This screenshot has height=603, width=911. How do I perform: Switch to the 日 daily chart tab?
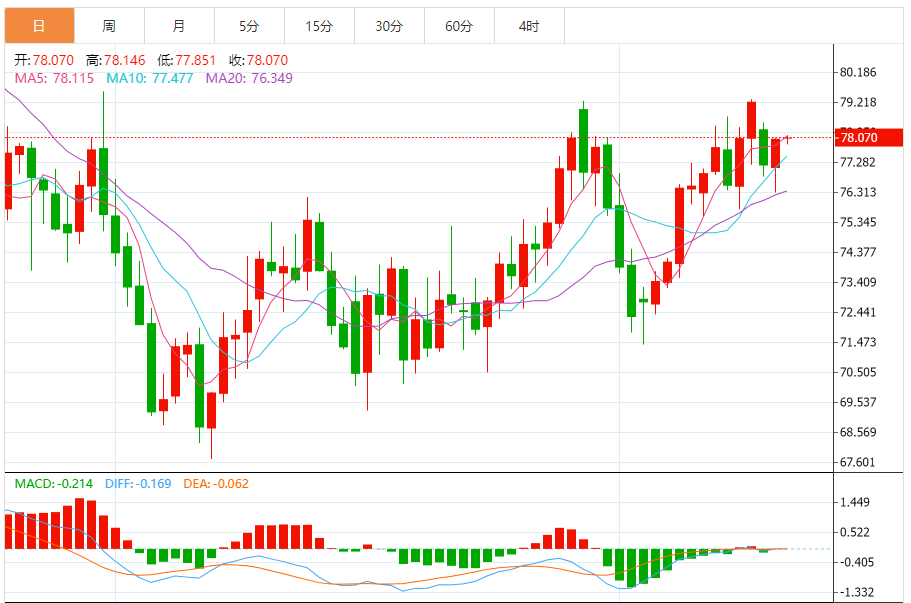click(x=38, y=26)
